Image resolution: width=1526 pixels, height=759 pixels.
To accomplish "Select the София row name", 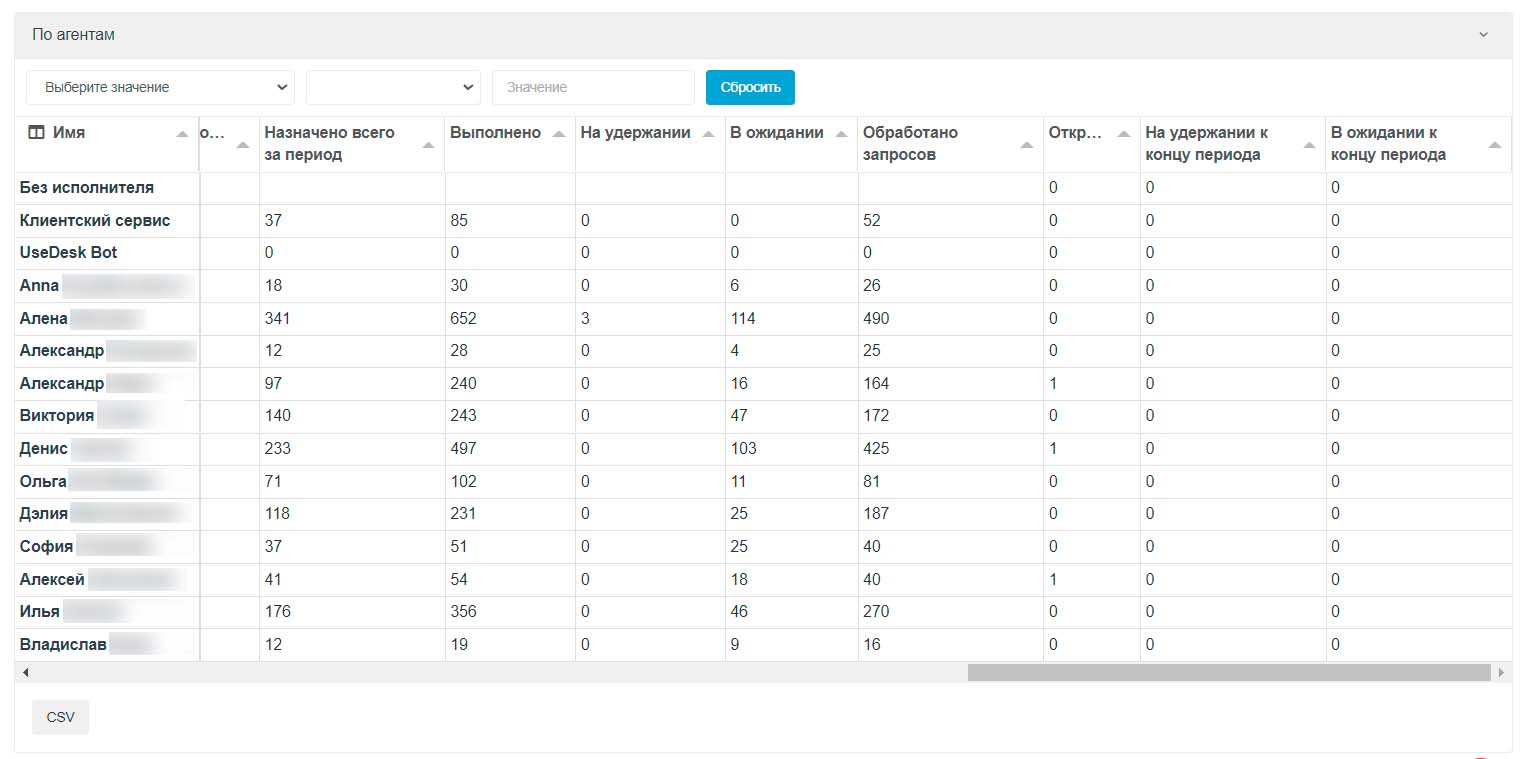I will tap(46, 546).
